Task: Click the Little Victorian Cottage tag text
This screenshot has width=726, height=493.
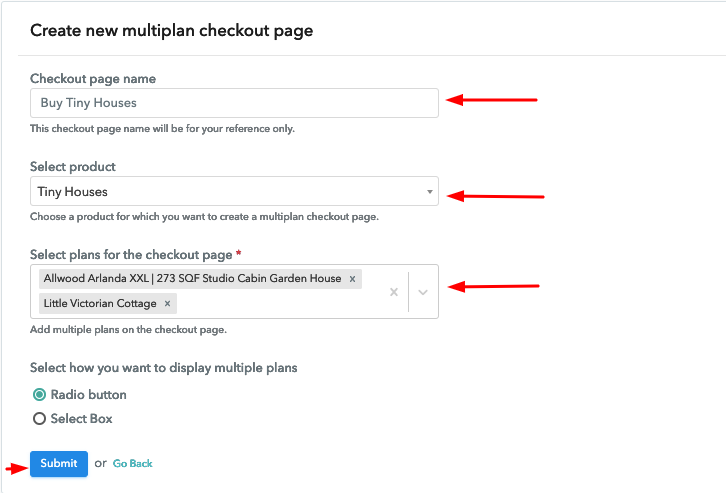Action: (x=100, y=303)
